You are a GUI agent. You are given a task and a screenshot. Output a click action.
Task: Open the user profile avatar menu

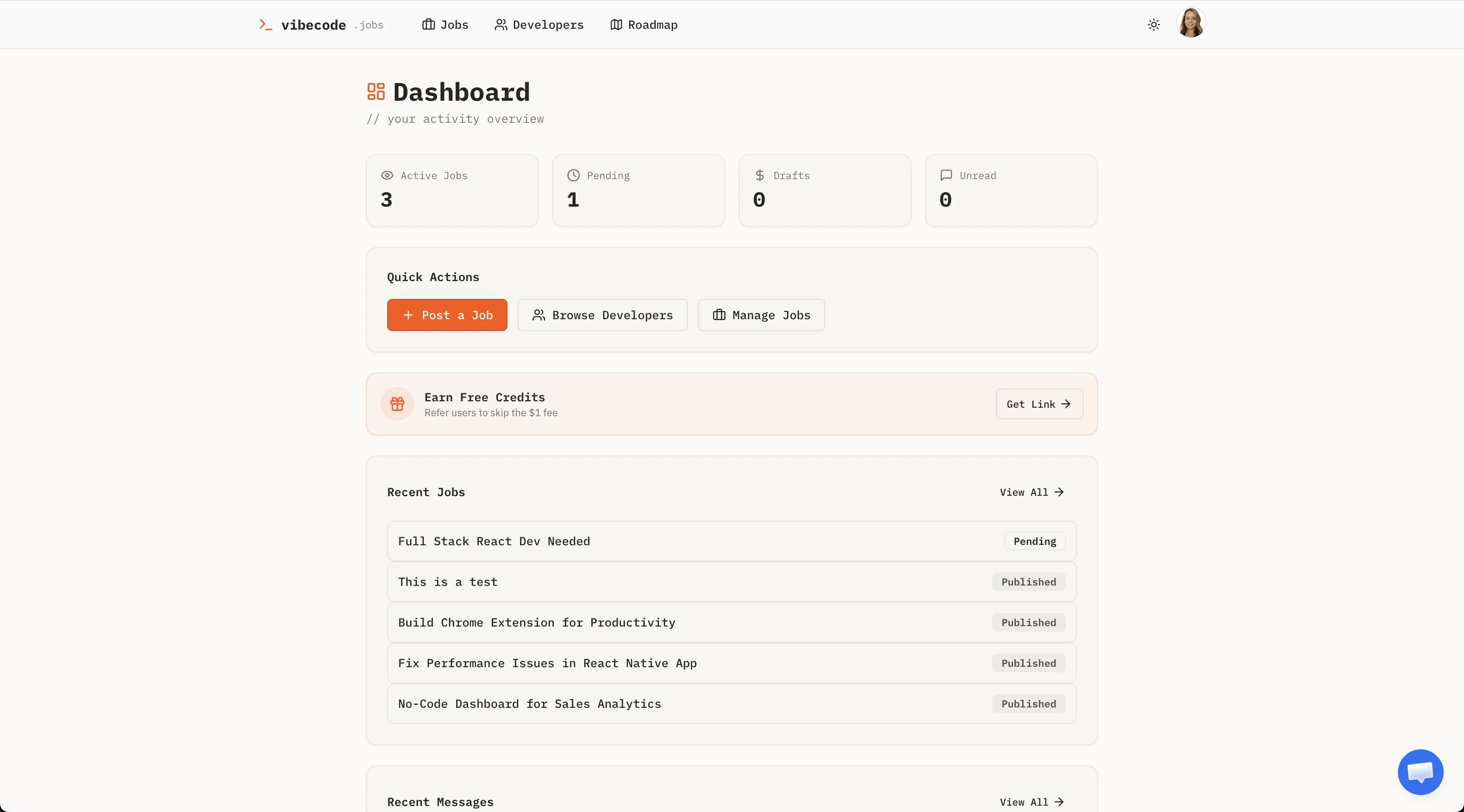pyautogui.click(x=1190, y=23)
